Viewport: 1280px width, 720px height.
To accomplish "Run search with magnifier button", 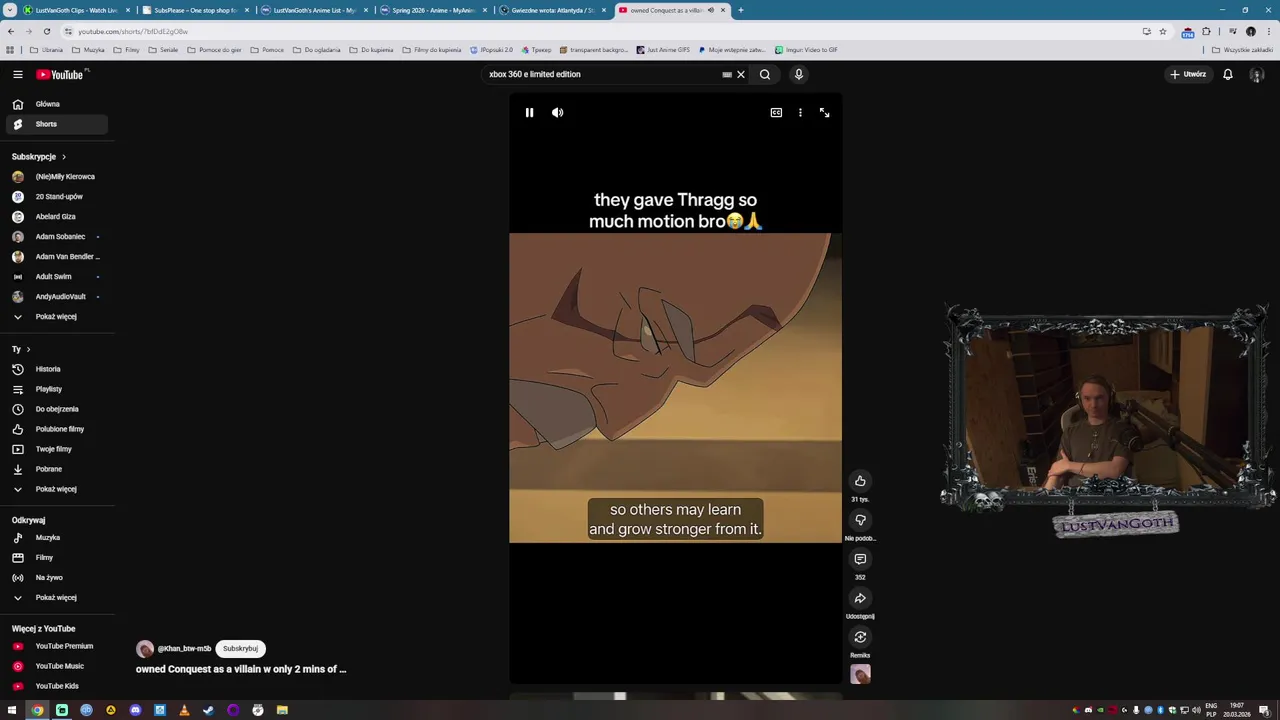I will 765,74.
